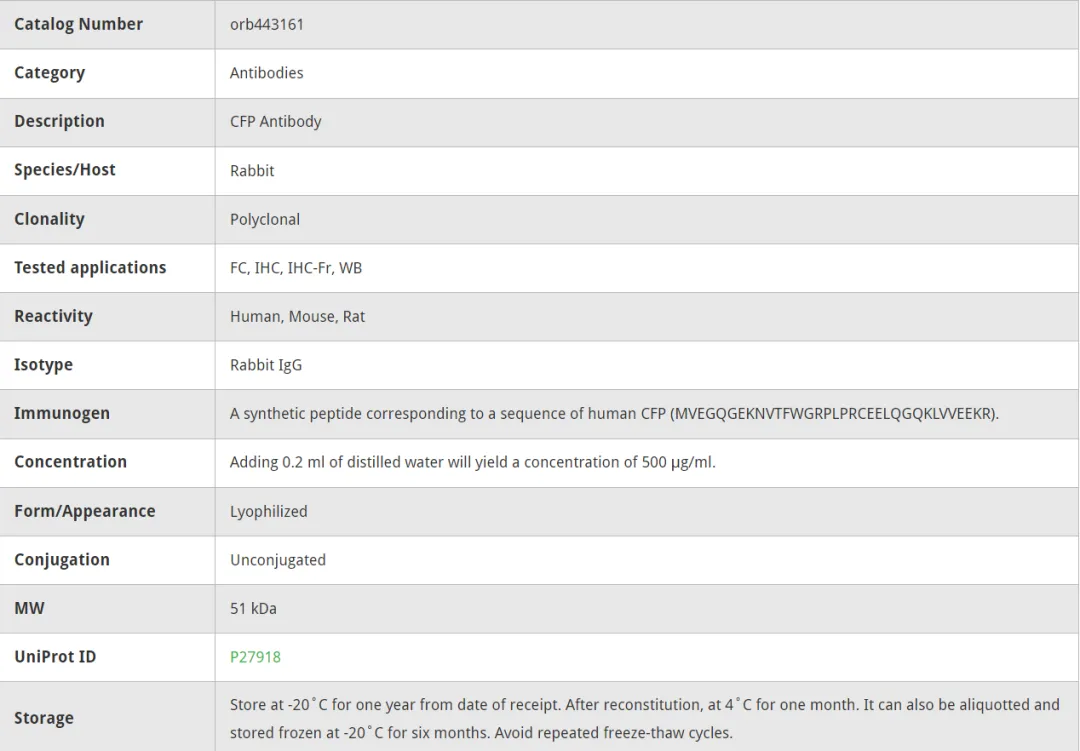This screenshot has height=751, width=1080.
Task: Select the 51 kDa molecular weight value
Action: [x=253, y=608]
